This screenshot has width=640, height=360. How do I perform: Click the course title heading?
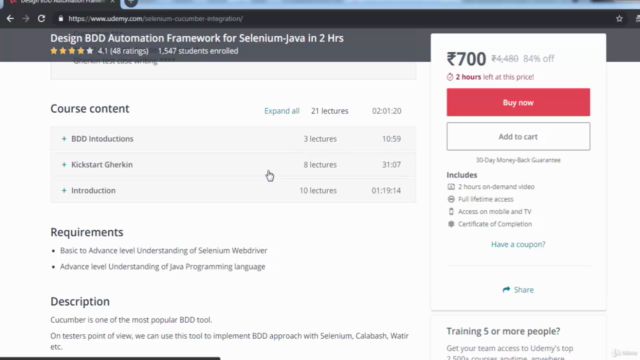(x=197, y=38)
